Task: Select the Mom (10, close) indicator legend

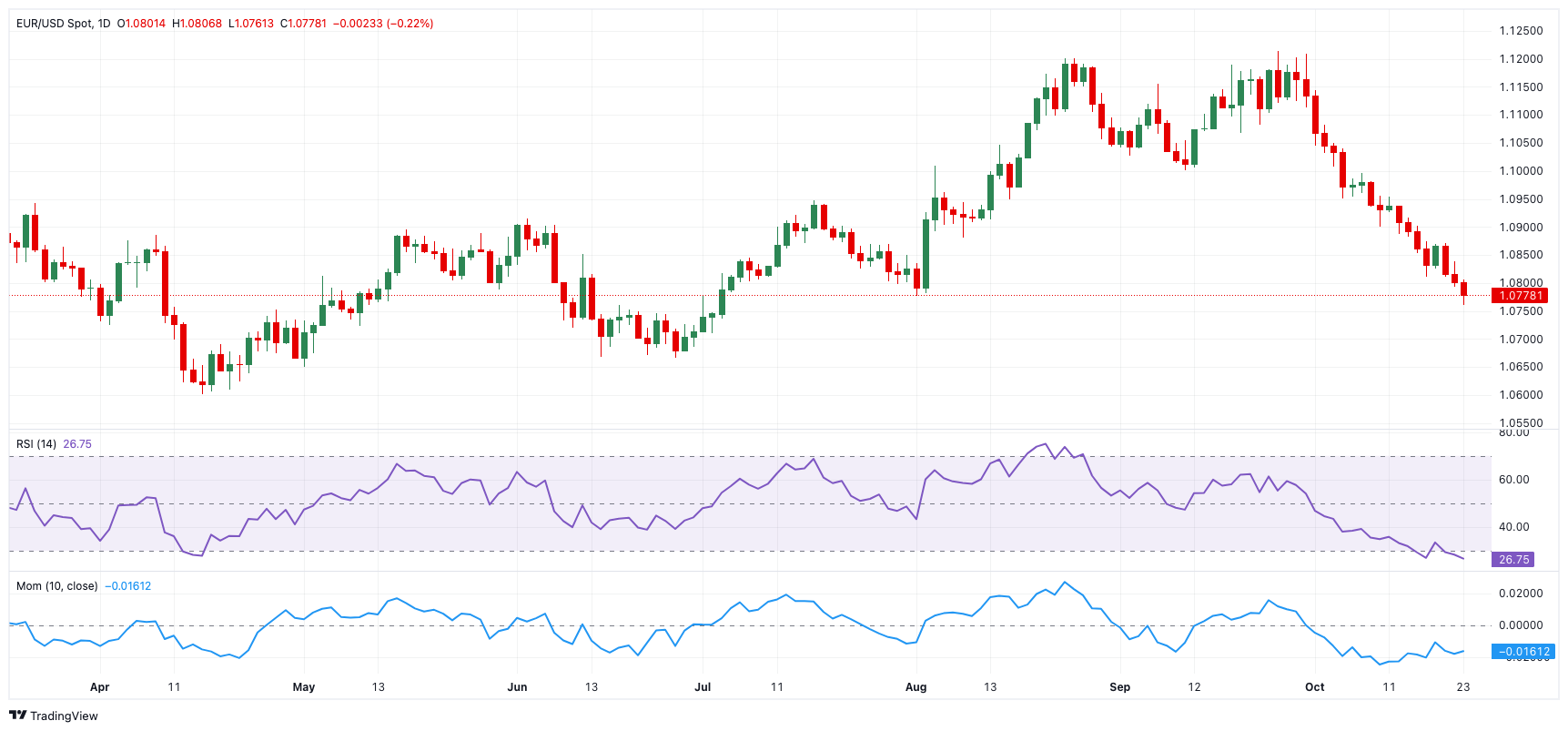Action: click(x=56, y=586)
